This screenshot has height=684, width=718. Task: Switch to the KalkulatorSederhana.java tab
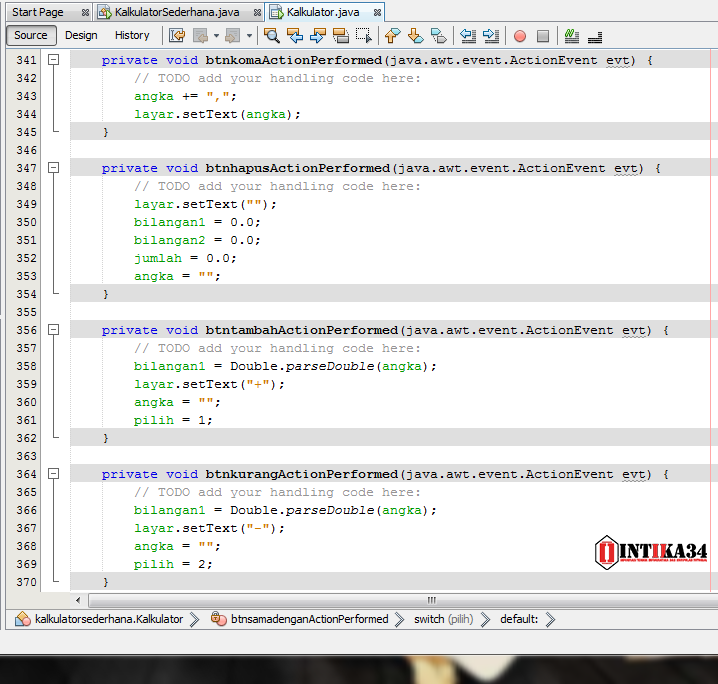[177, 12]
